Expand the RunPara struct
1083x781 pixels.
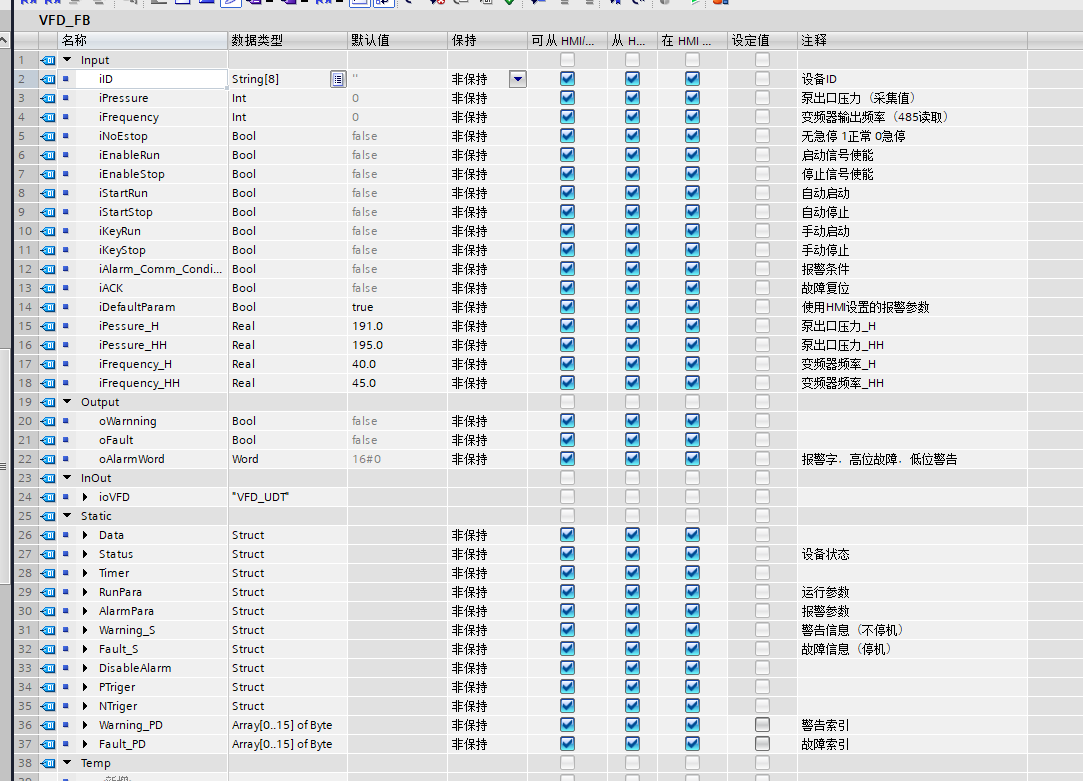click(85, 592)
